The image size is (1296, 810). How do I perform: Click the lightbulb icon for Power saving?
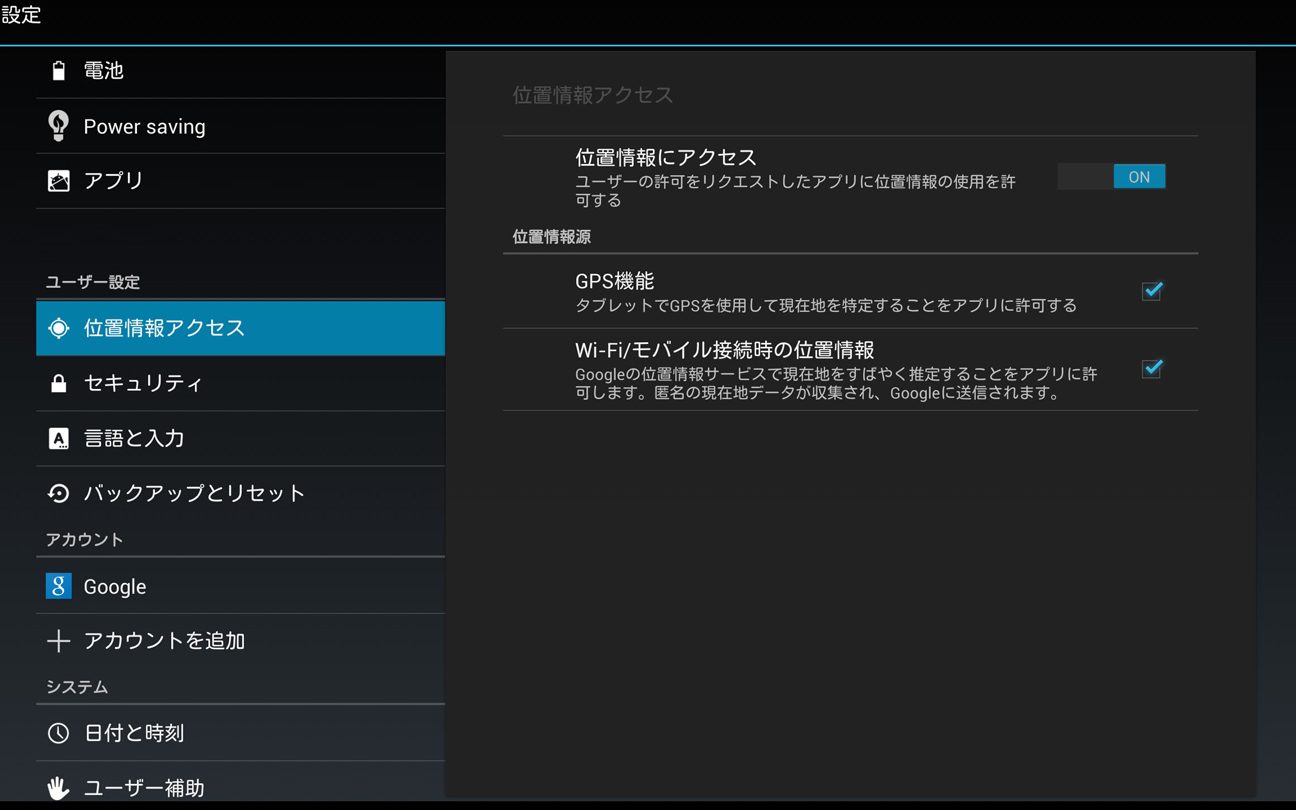[59, 126]
